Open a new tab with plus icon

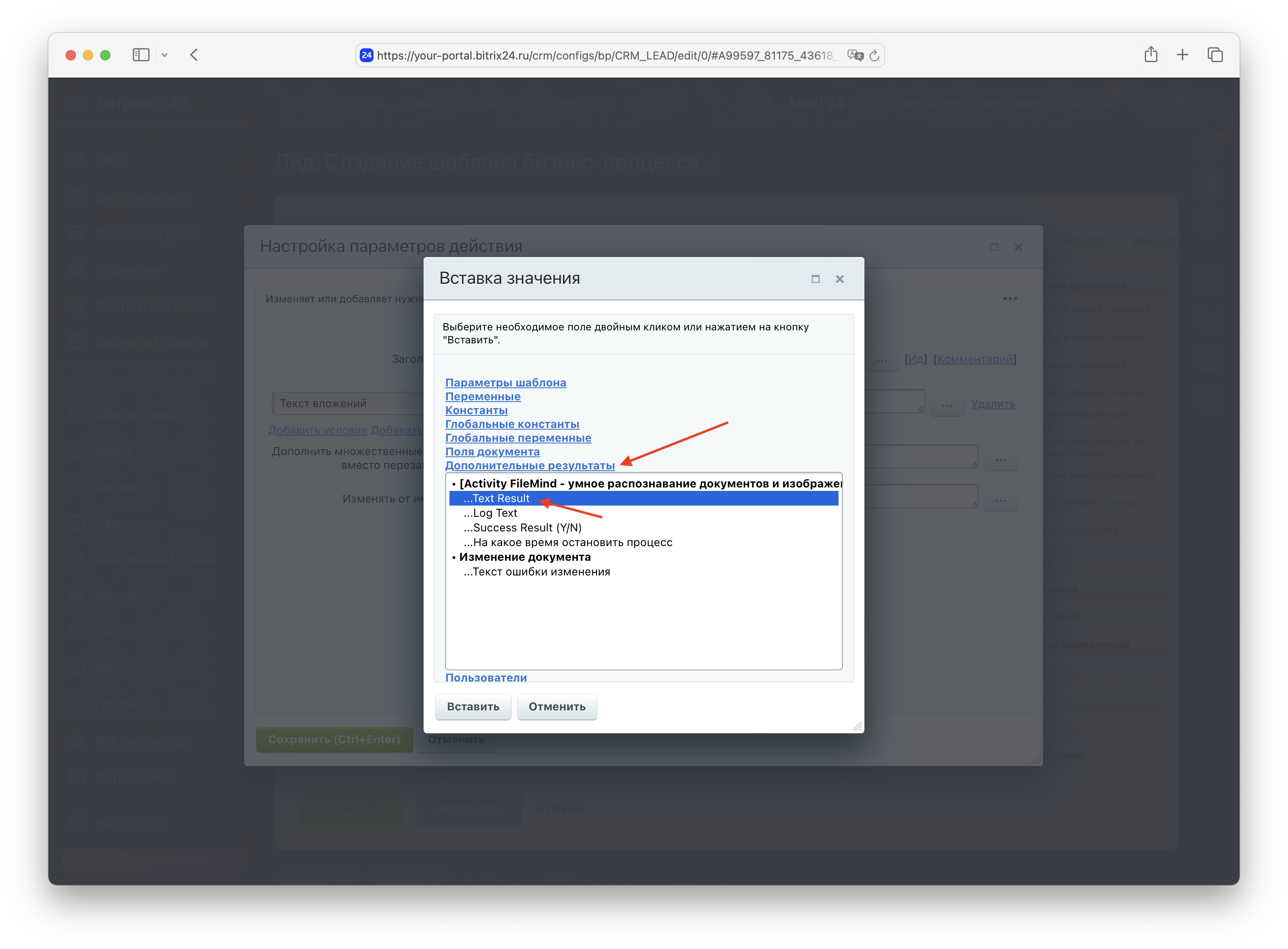click(1182, 55)
